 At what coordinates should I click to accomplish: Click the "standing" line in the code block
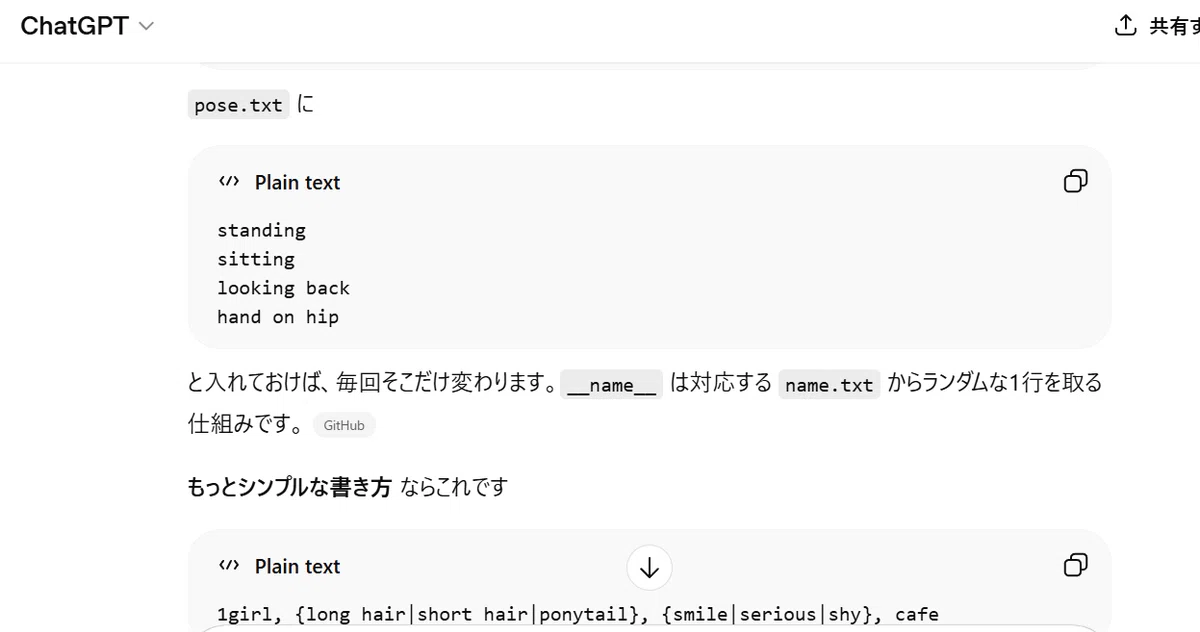262,231
